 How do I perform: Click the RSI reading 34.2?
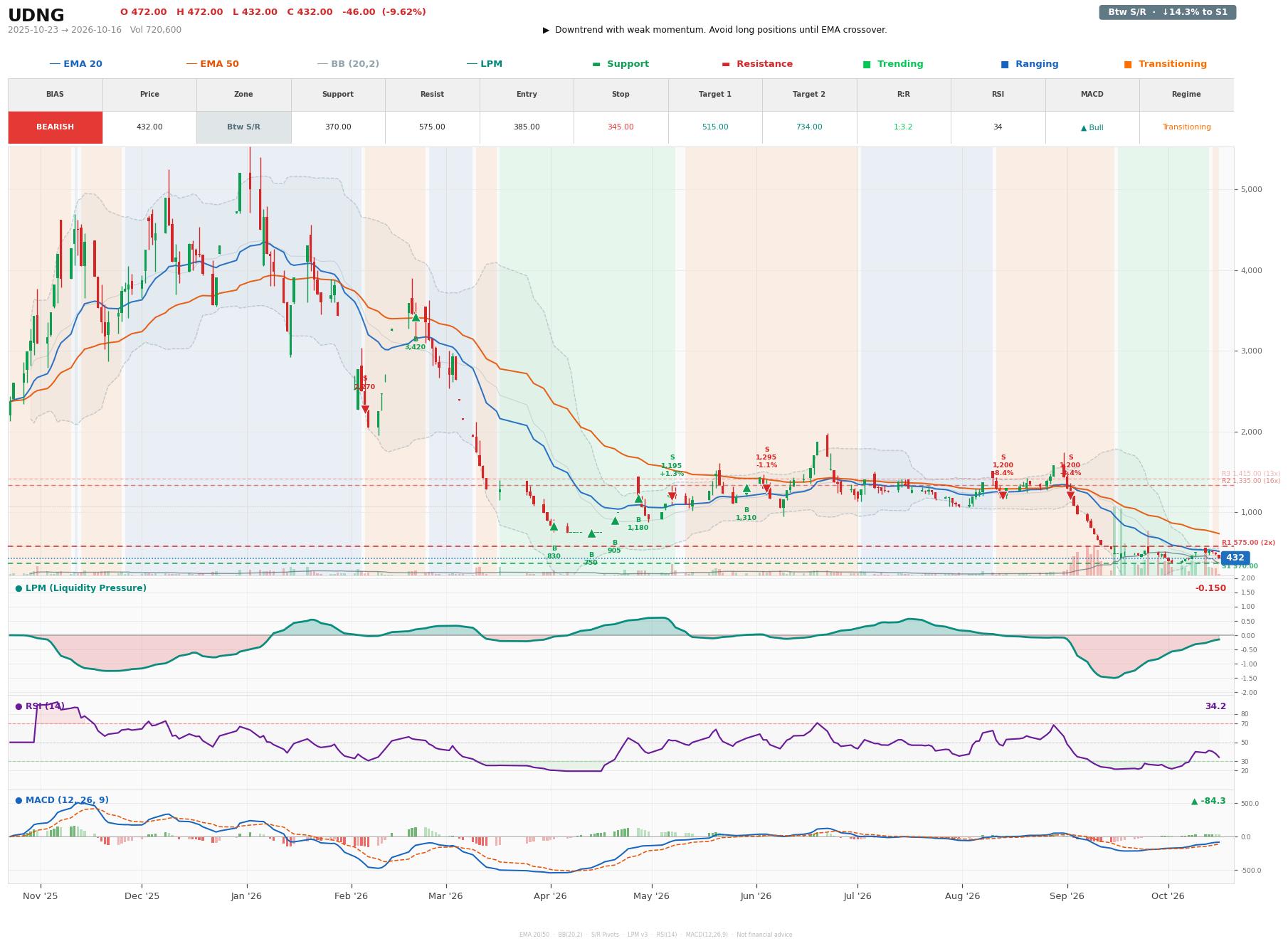click(x=1215, y=706)
